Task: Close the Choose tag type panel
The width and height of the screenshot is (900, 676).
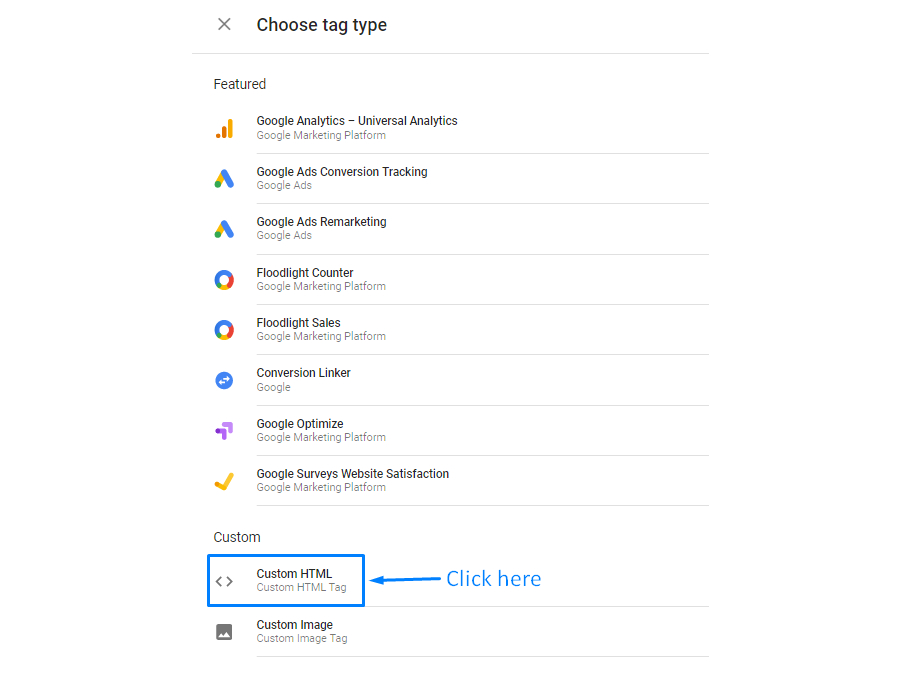Action: tap(224, 24)
